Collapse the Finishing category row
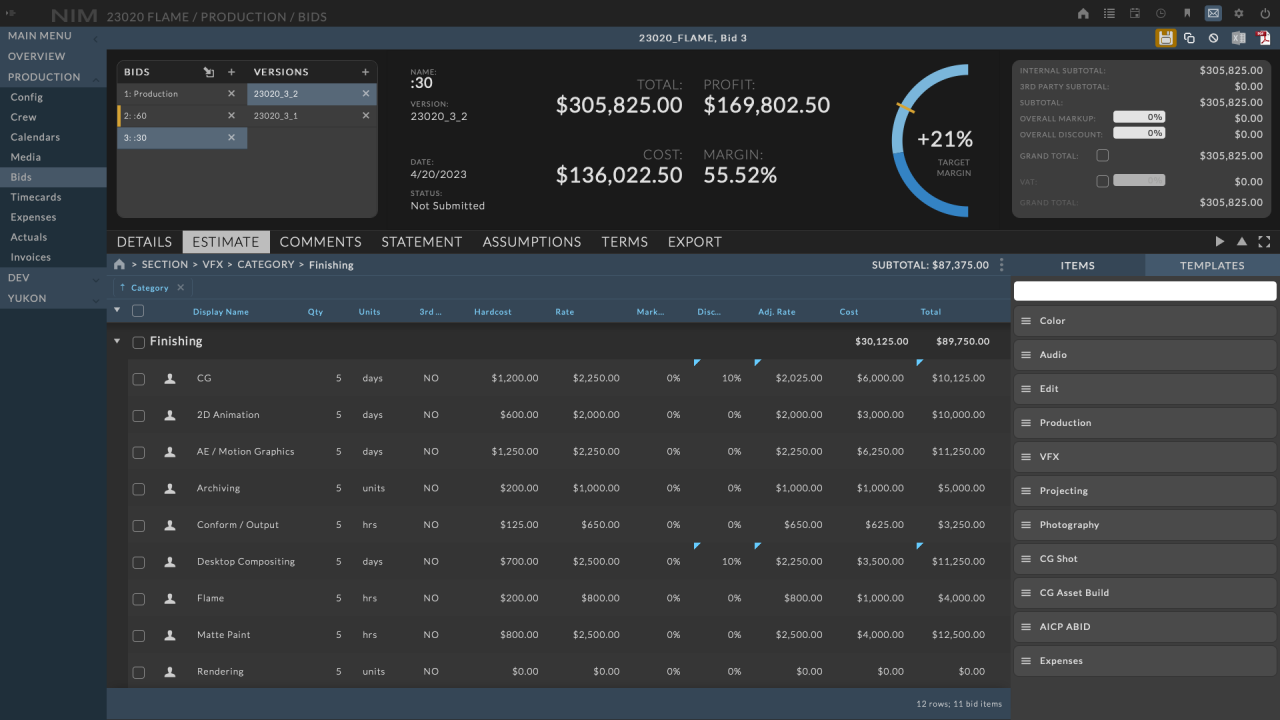The image size is (1280, 720). click(x=117, y=341)
